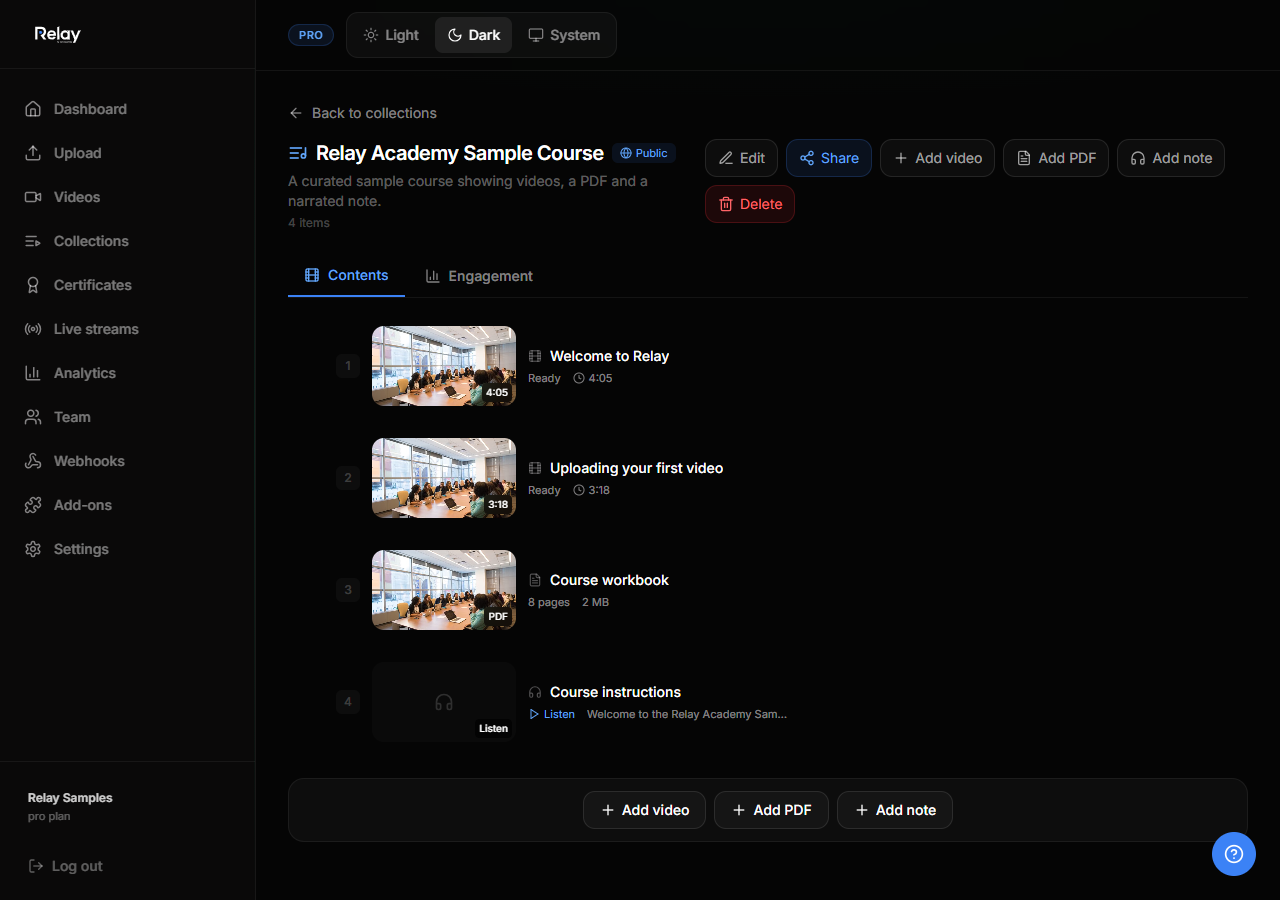Delete the collection
The height and width of the screenshot is (900, 1280).
point(750,204)
